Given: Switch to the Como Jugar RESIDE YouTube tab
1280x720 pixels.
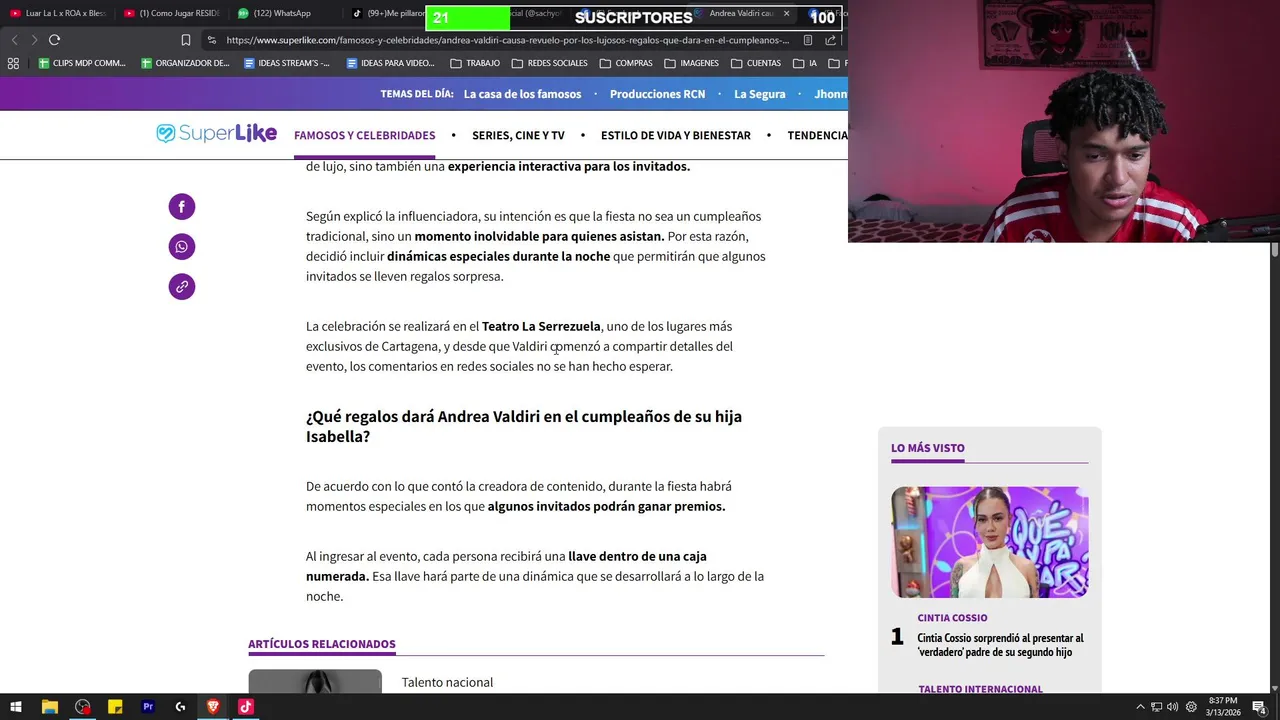Looking at the screenshot, I should pos(172,14).
